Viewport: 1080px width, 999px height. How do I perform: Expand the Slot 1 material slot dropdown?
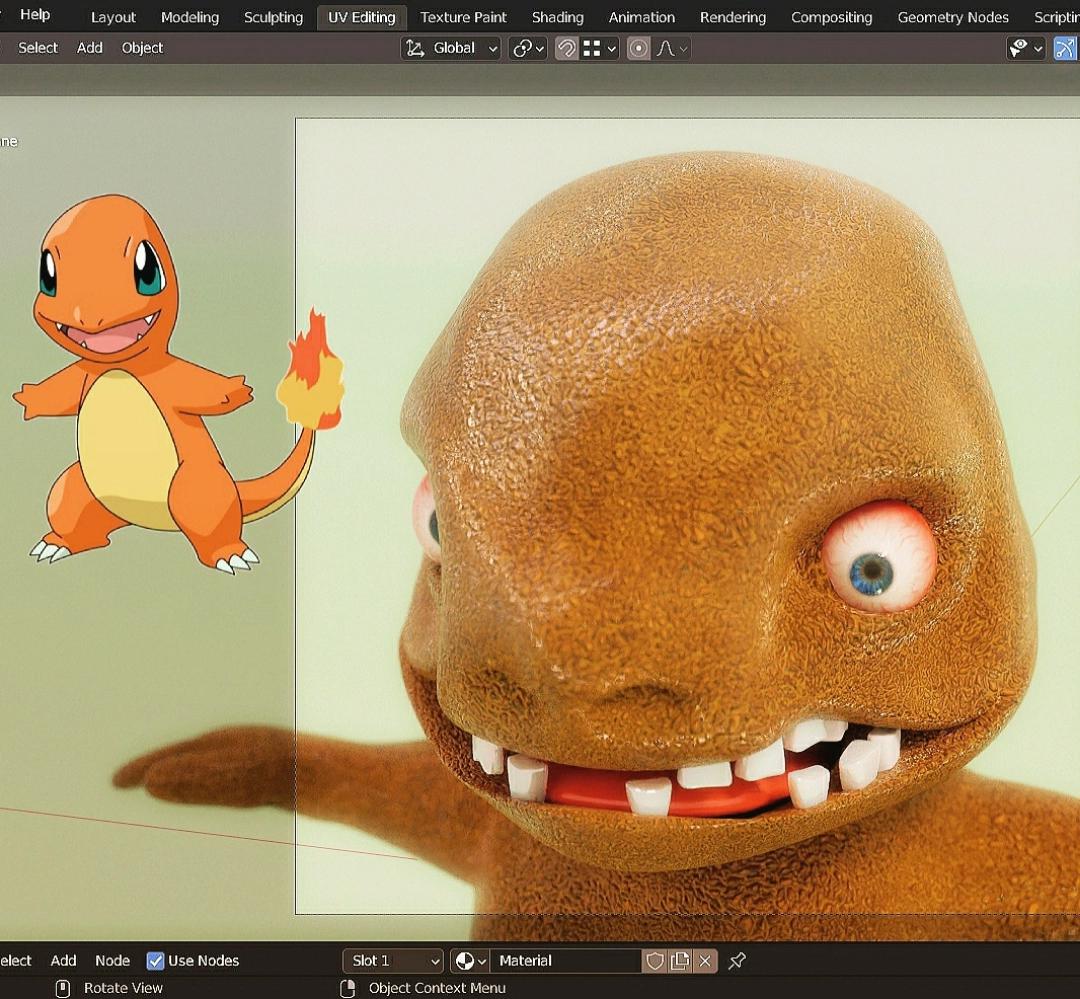393,960
